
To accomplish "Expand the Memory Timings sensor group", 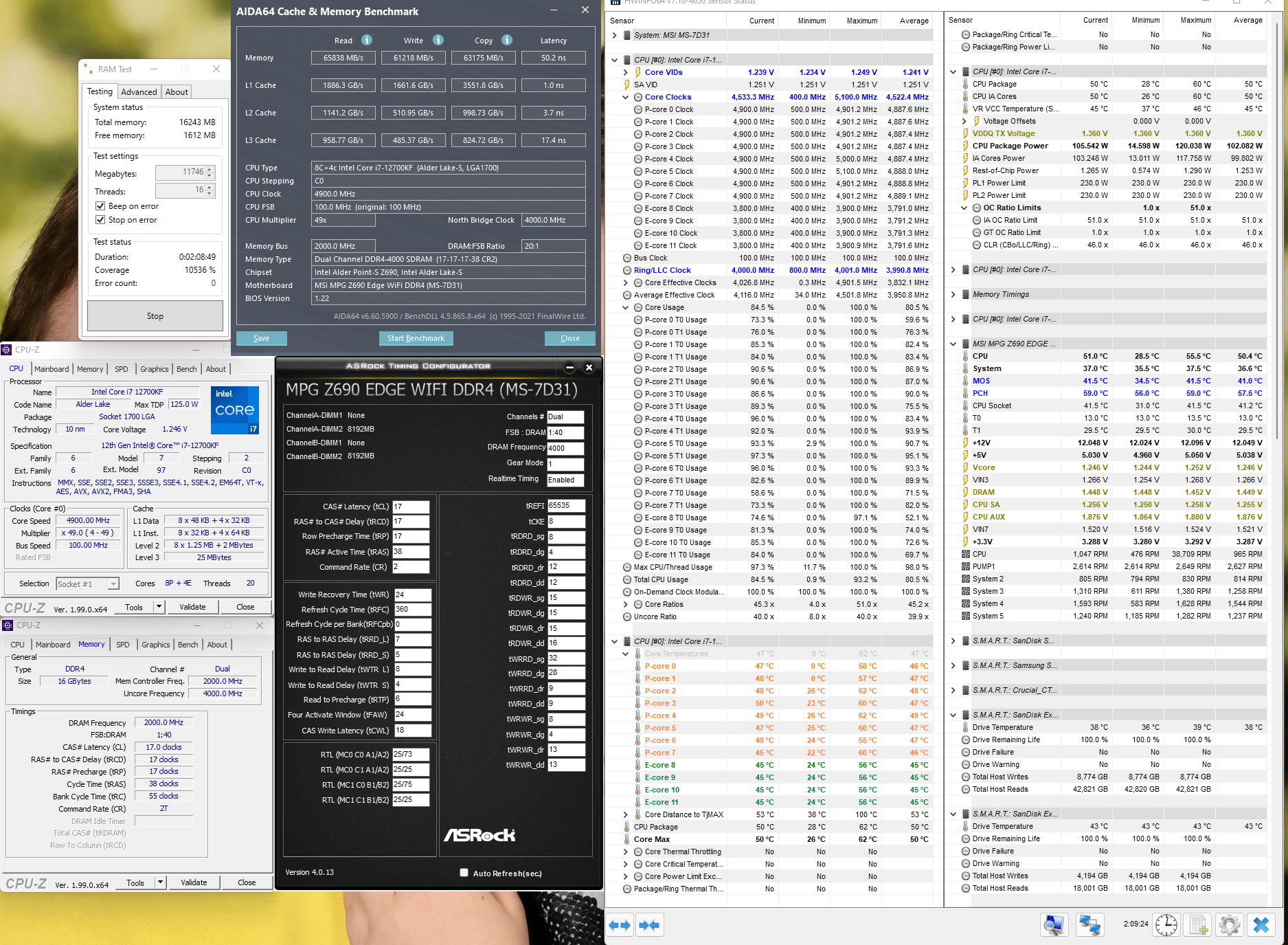I will pyautogui.click(x=953, y=294).
